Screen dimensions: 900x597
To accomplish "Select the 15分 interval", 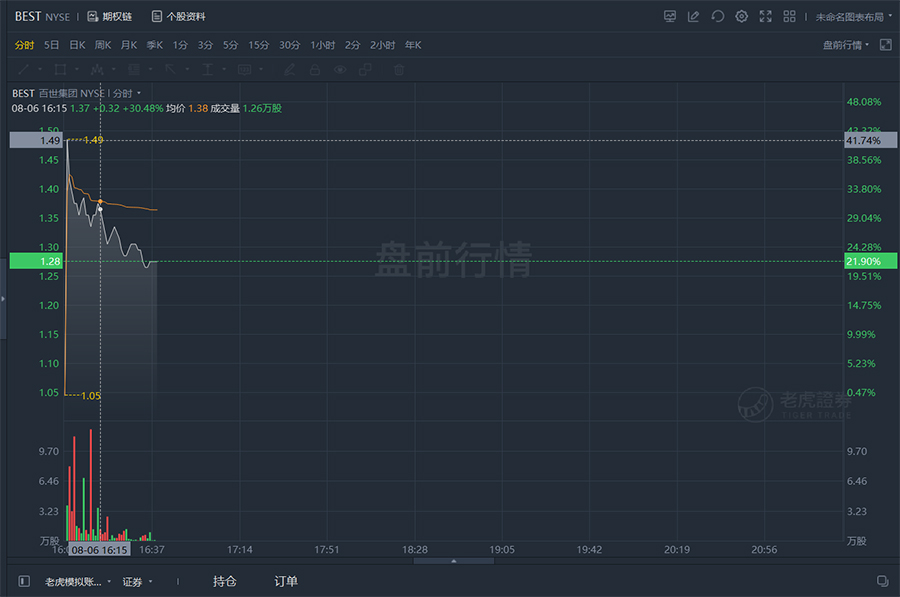I will point(258,45).
